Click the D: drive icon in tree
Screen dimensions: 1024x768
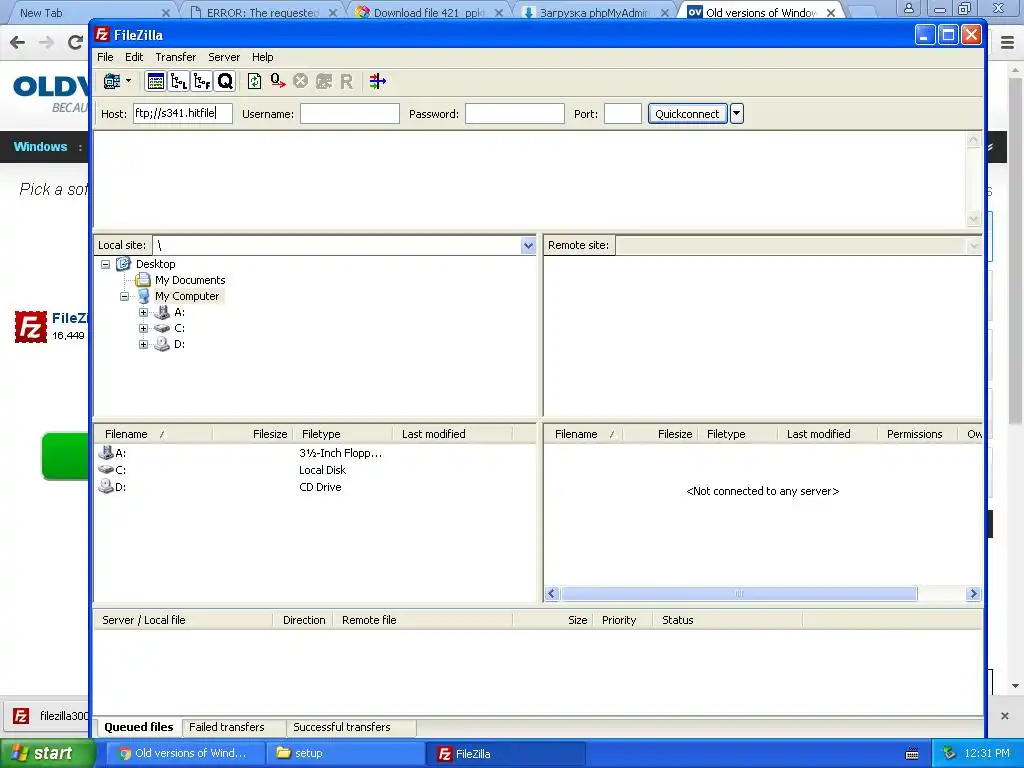tap(162, 344)
